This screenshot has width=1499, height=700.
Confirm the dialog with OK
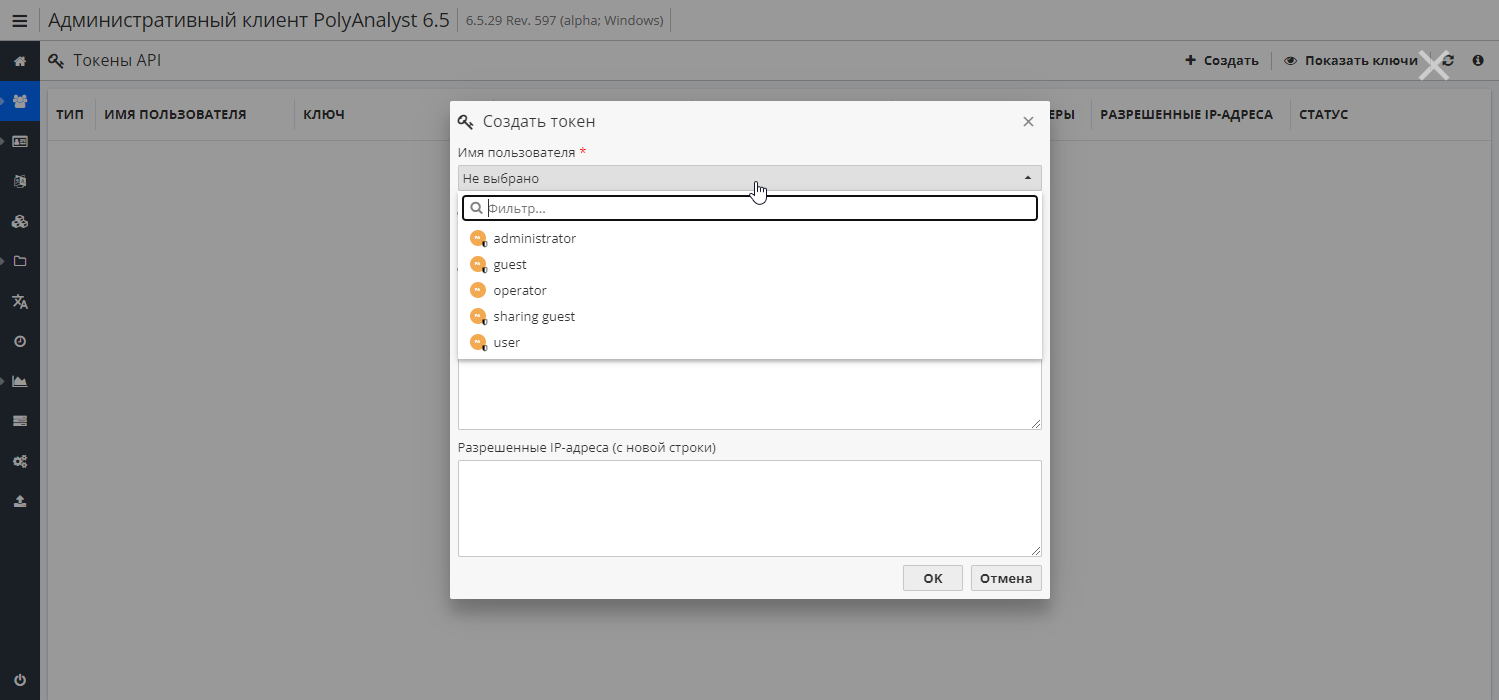(932, 578)
